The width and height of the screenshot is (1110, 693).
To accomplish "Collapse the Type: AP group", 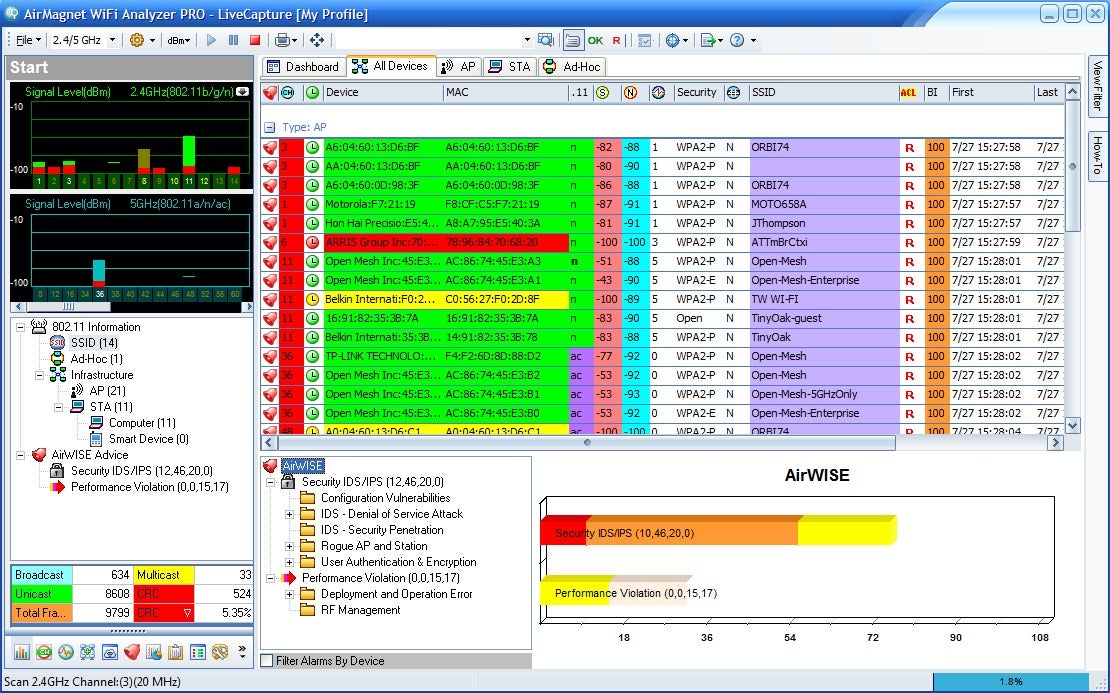I will (x=269, y=127).
